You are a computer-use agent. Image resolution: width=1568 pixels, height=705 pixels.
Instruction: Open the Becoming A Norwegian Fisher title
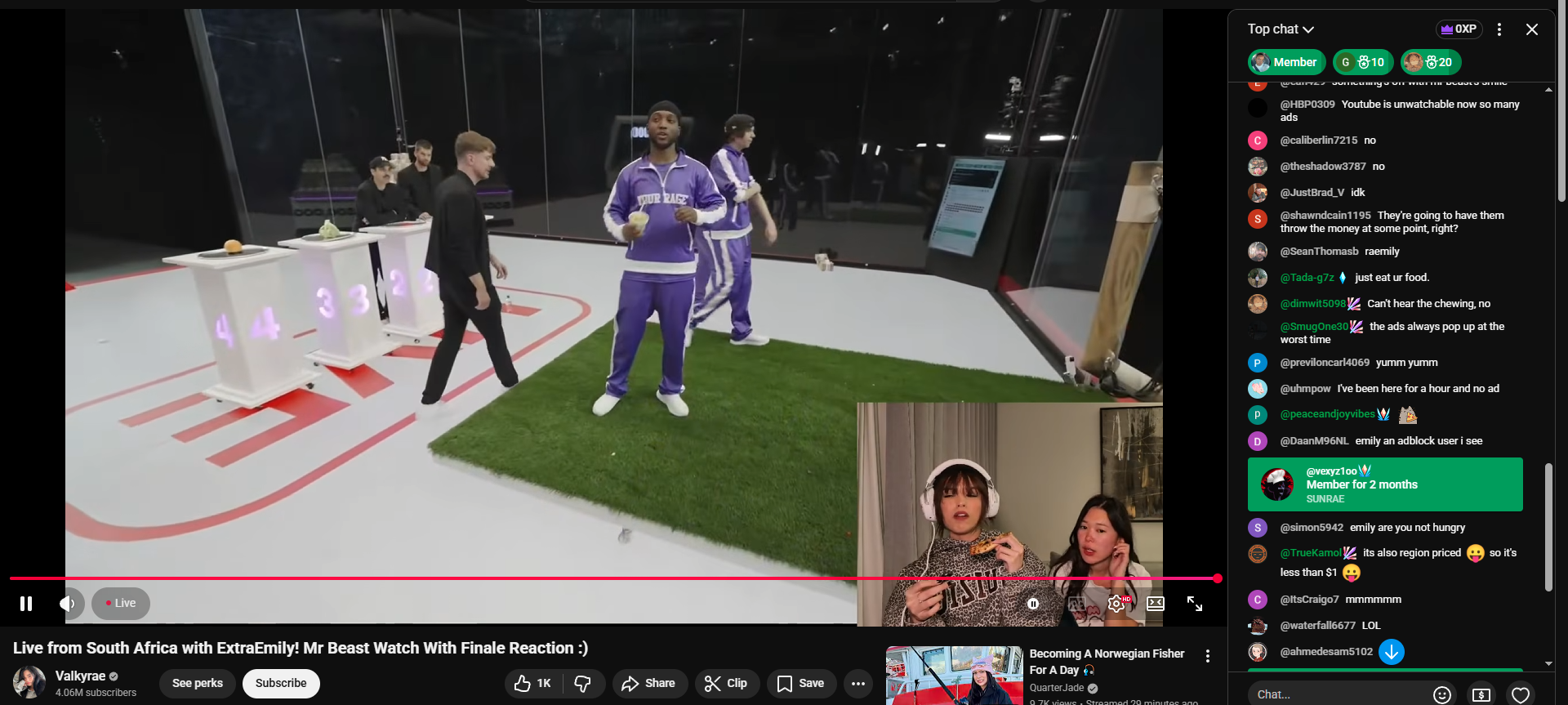(x=1107, y=662)
